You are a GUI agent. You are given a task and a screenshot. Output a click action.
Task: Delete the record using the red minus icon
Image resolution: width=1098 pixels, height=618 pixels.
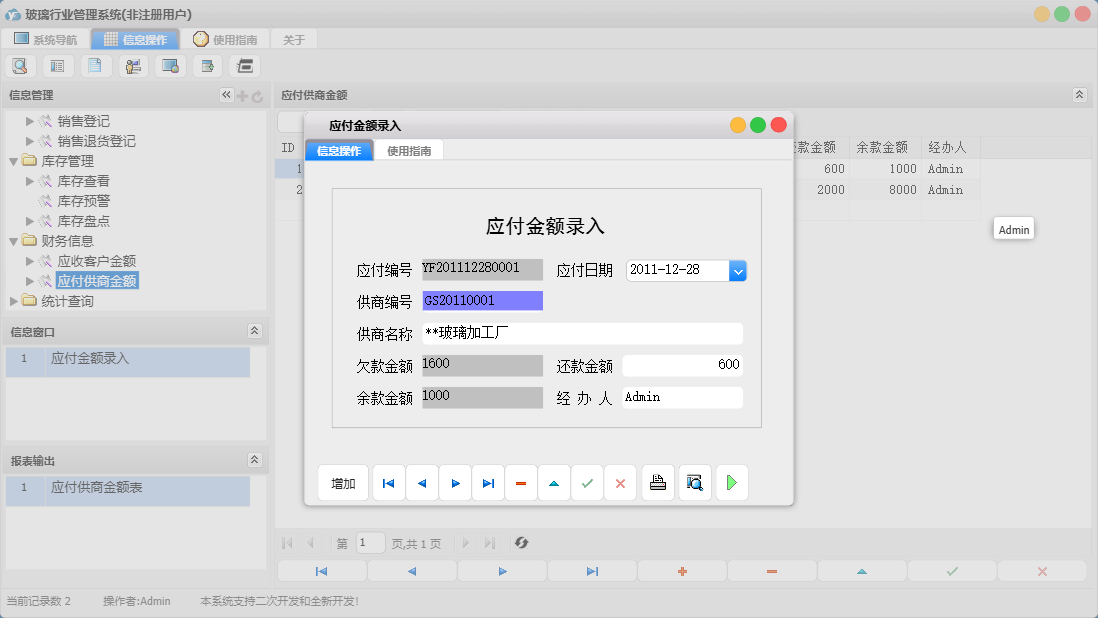pos(521,482)
